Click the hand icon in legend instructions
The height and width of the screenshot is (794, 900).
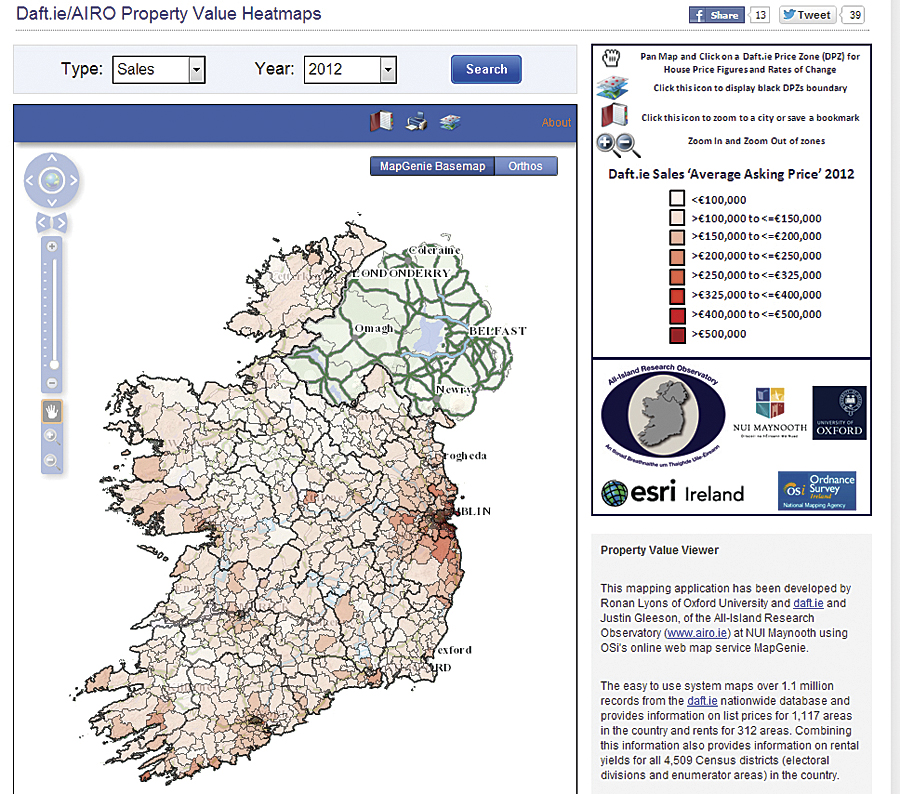pyautogui.click(x=611, y=57)
